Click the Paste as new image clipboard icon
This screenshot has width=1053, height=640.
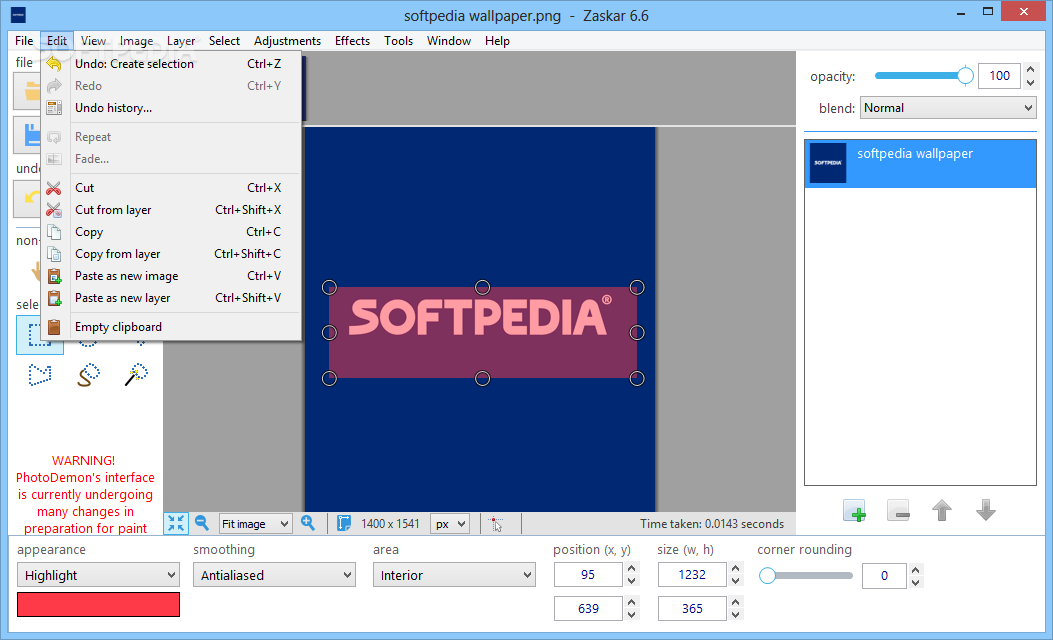pyautogui.click(x=54, y=276)
